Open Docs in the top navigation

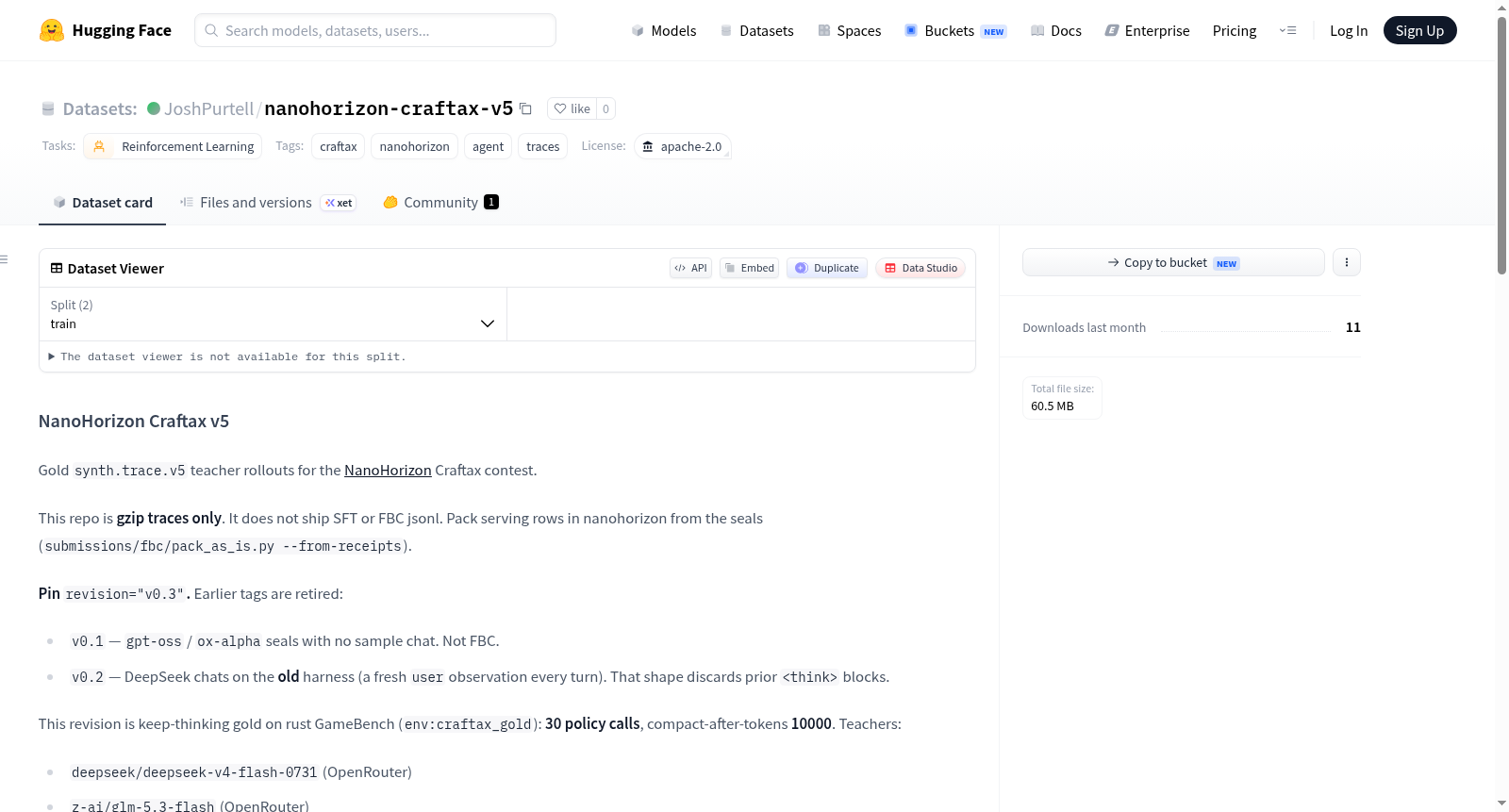pyautogui.click(x=1056, y=31)
